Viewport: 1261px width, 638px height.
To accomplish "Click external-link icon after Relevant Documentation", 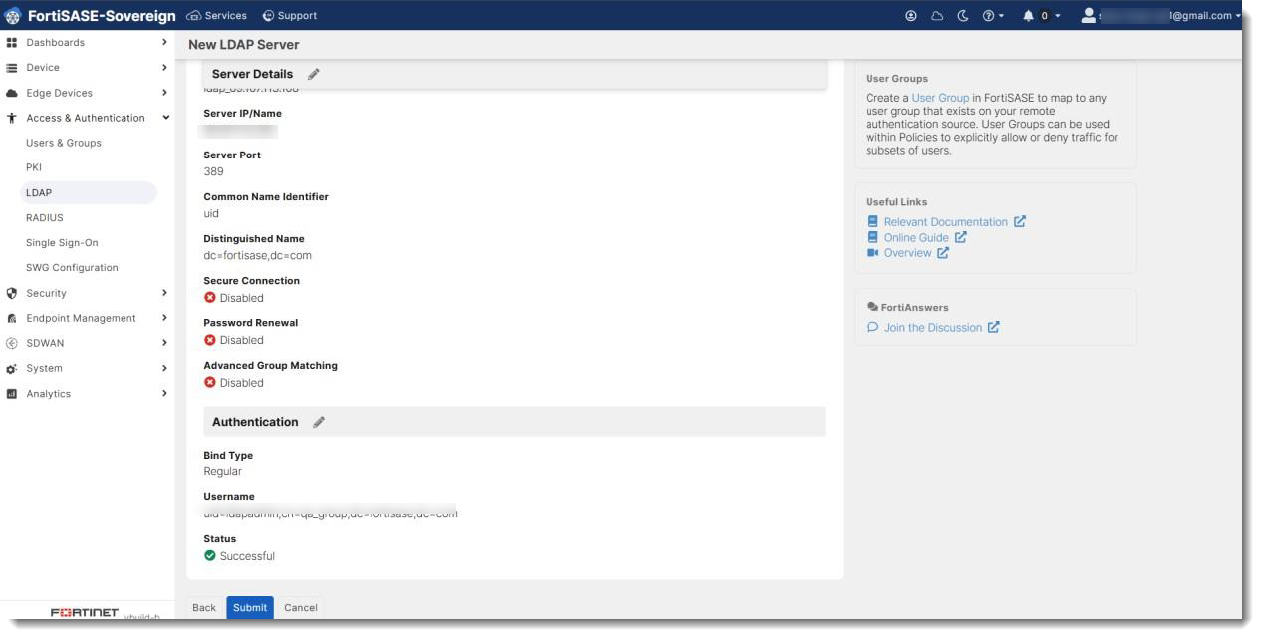I will 1020,221.
